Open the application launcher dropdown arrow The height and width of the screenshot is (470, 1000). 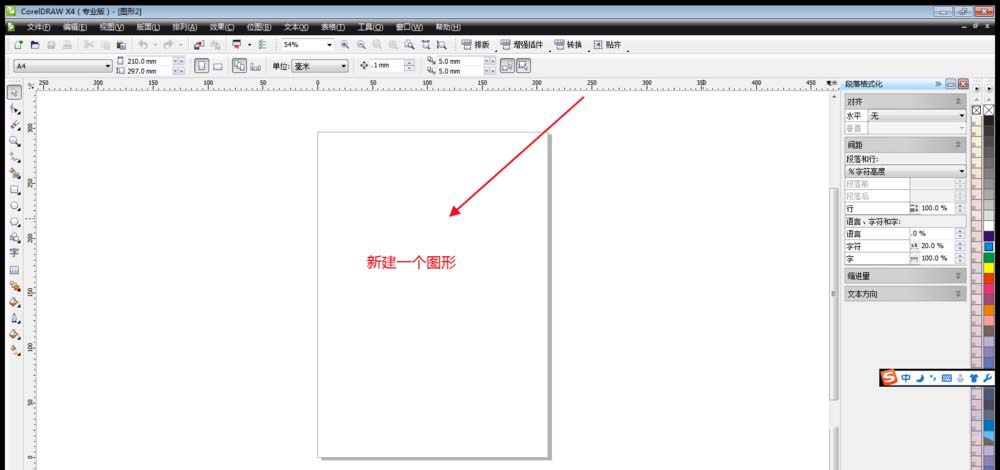249,45
